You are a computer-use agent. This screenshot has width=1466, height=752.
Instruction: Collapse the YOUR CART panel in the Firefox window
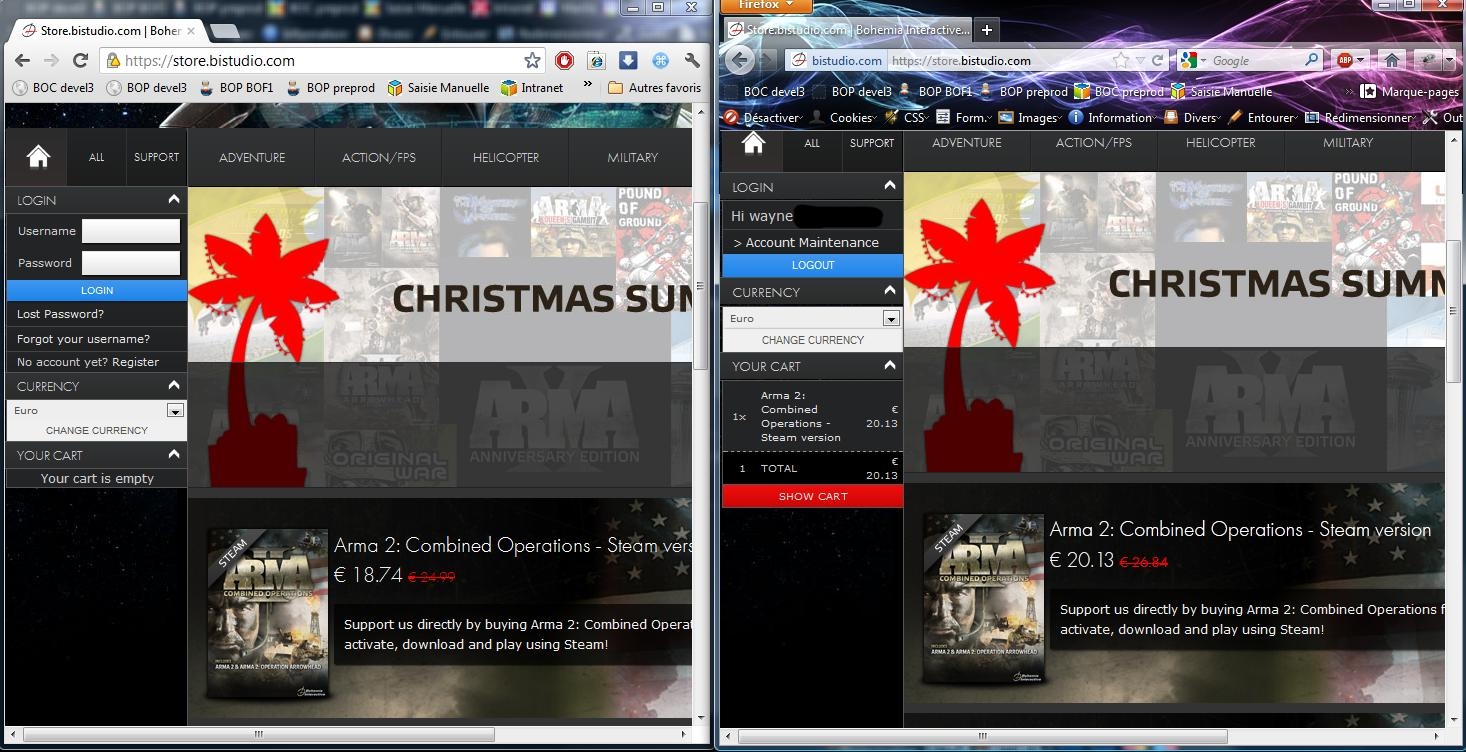pyautogui.click(x=889, y=366)
